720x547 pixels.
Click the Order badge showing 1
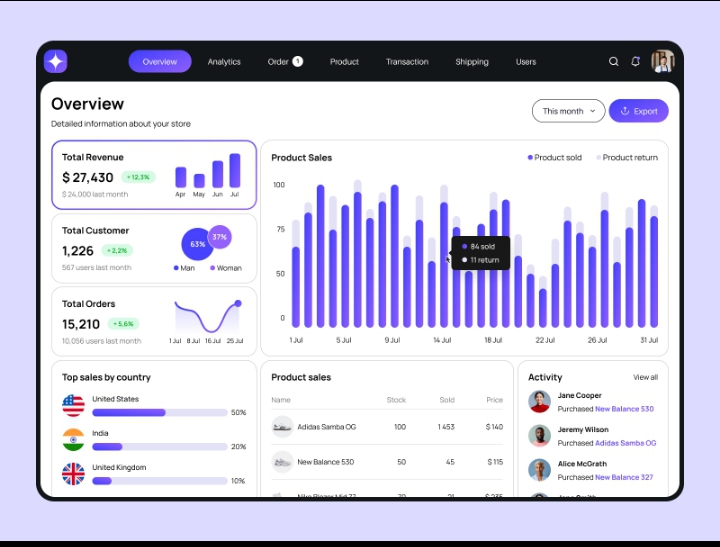[298, 61]
